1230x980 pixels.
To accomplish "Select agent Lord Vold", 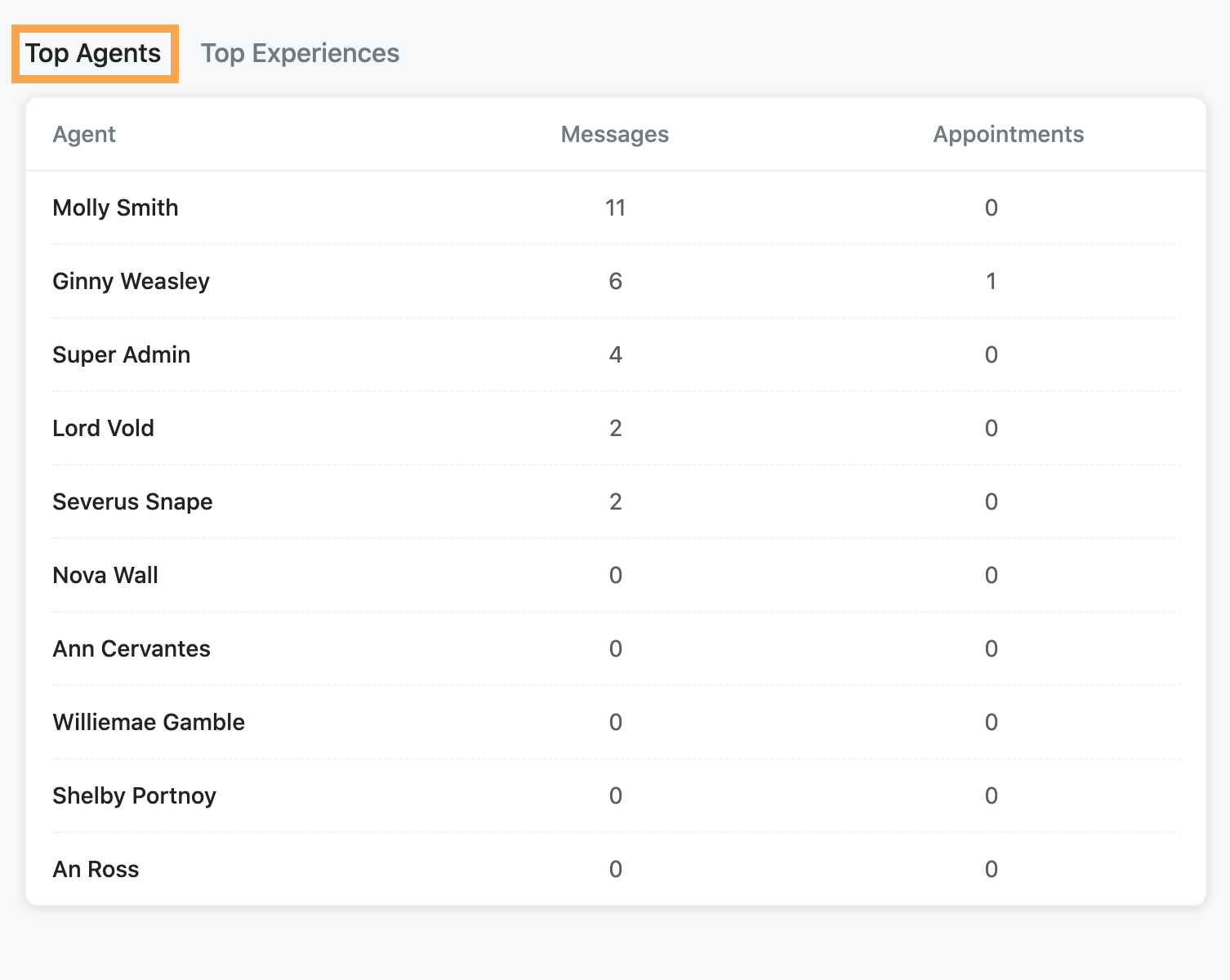I will (x=103, y=428).
